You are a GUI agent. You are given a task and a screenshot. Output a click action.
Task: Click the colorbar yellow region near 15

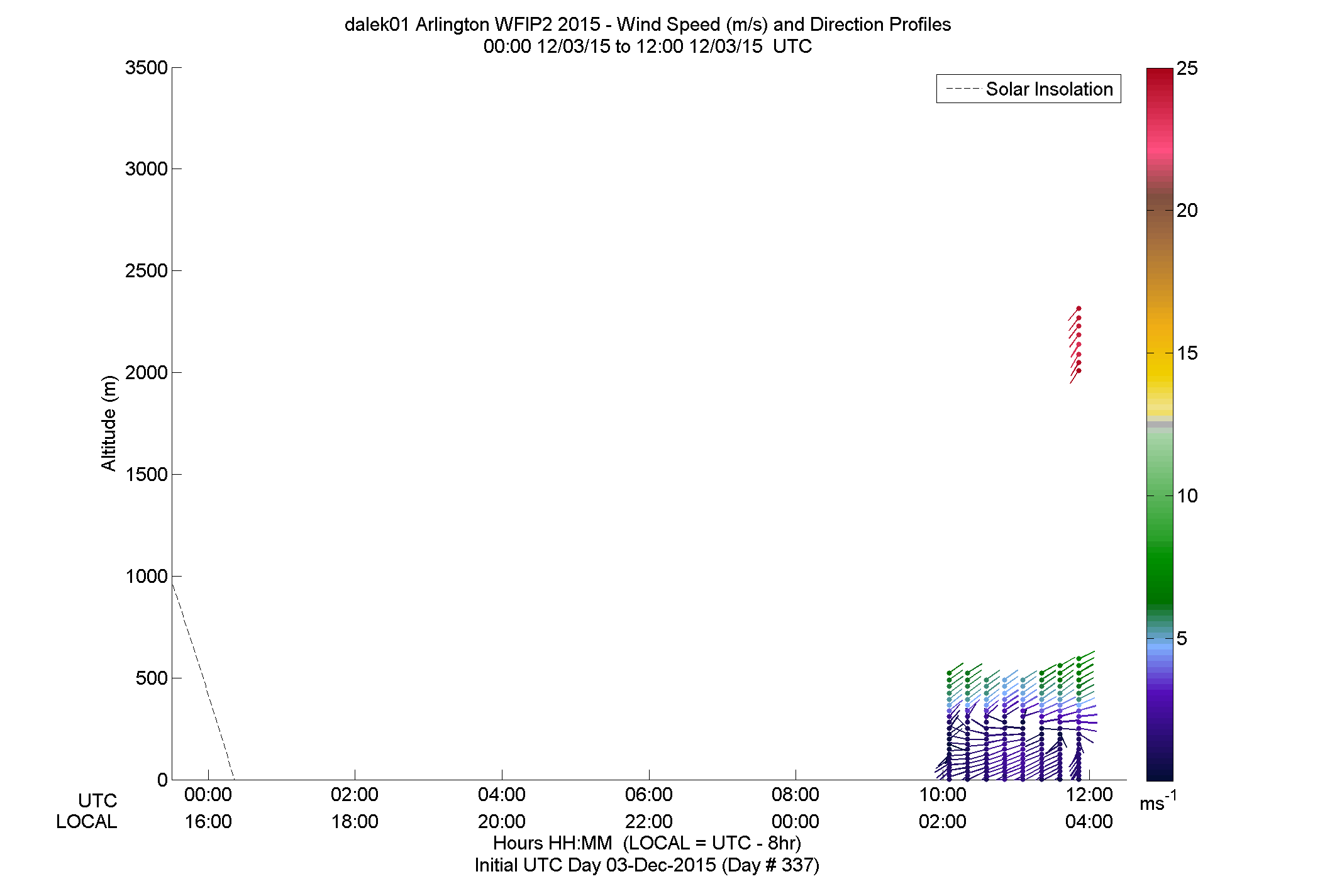1160,353
